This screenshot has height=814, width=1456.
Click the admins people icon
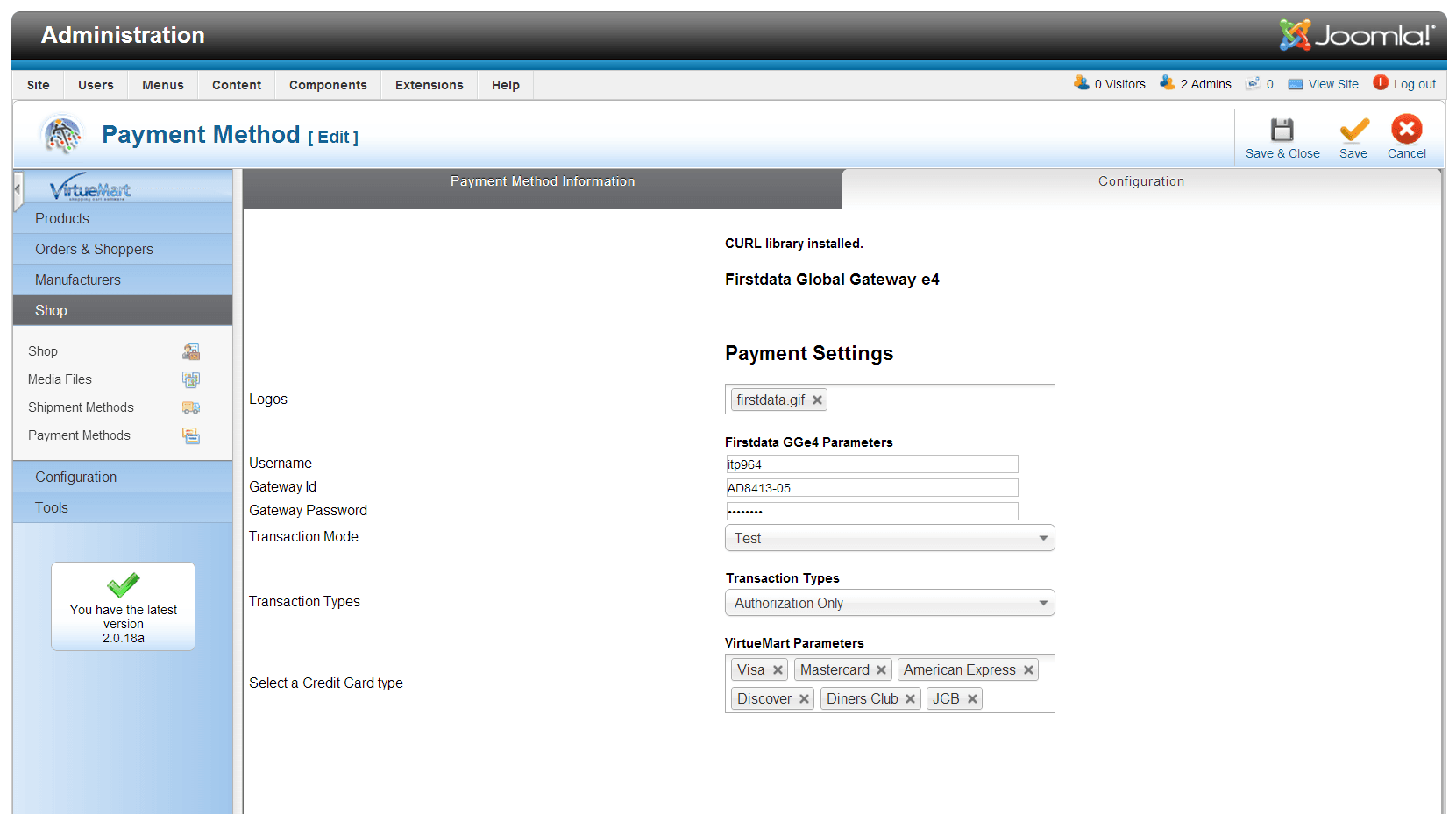1168,83
